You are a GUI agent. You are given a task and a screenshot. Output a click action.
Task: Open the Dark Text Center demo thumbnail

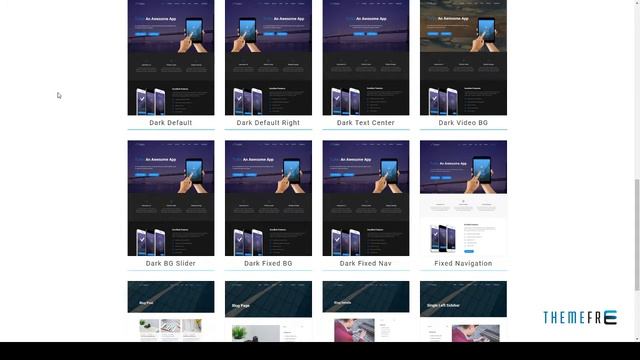pyautogui.click(x=366, y=58)
